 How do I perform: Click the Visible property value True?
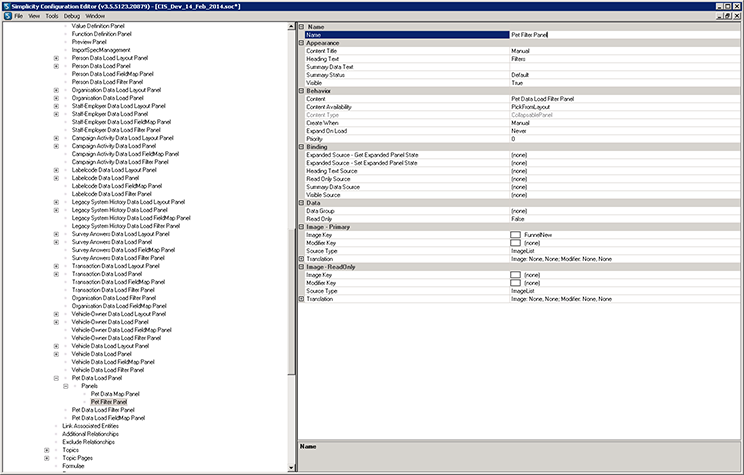pyautogui.click(x=517, y=83)
